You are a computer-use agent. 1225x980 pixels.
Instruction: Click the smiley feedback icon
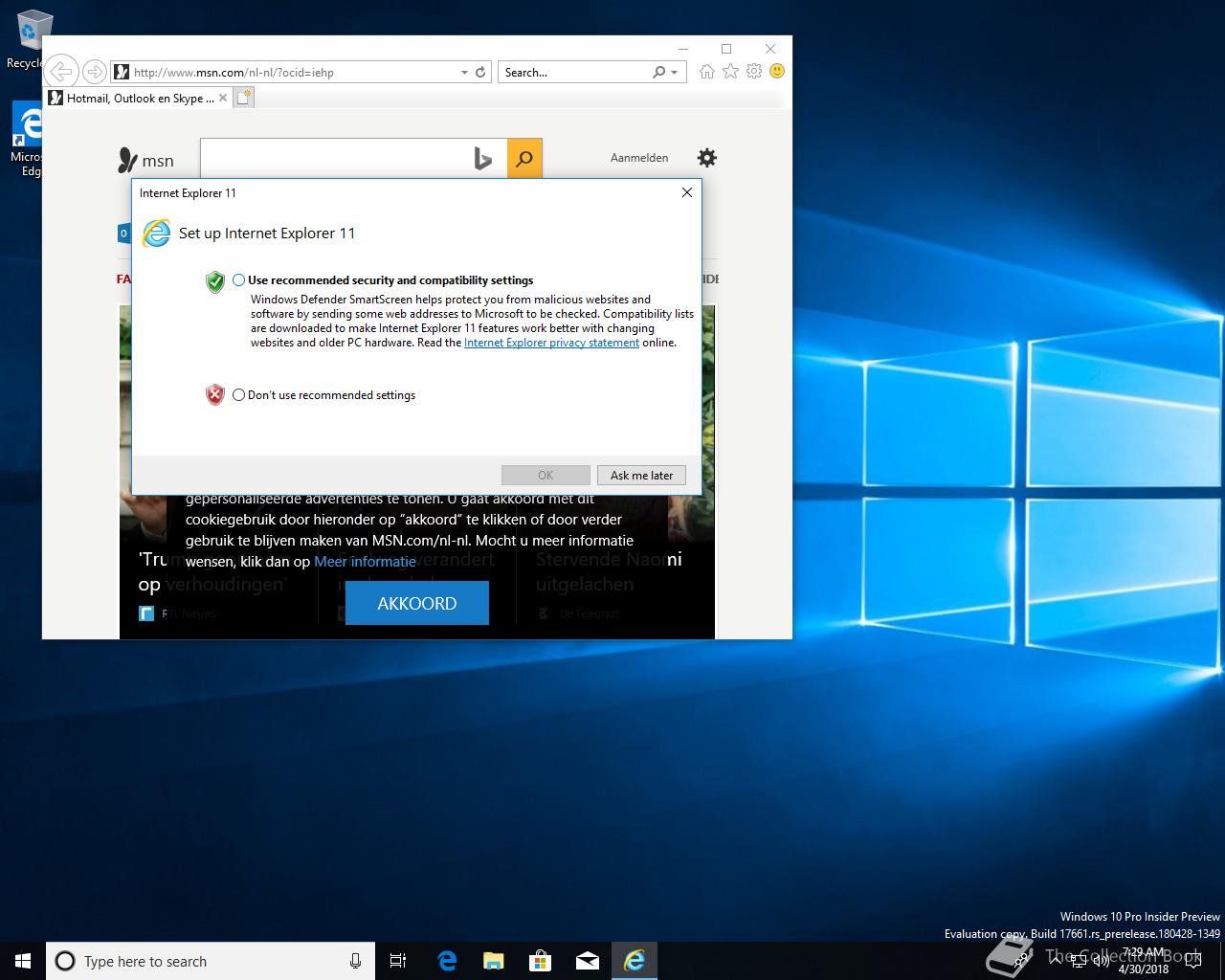coord(777,72)
